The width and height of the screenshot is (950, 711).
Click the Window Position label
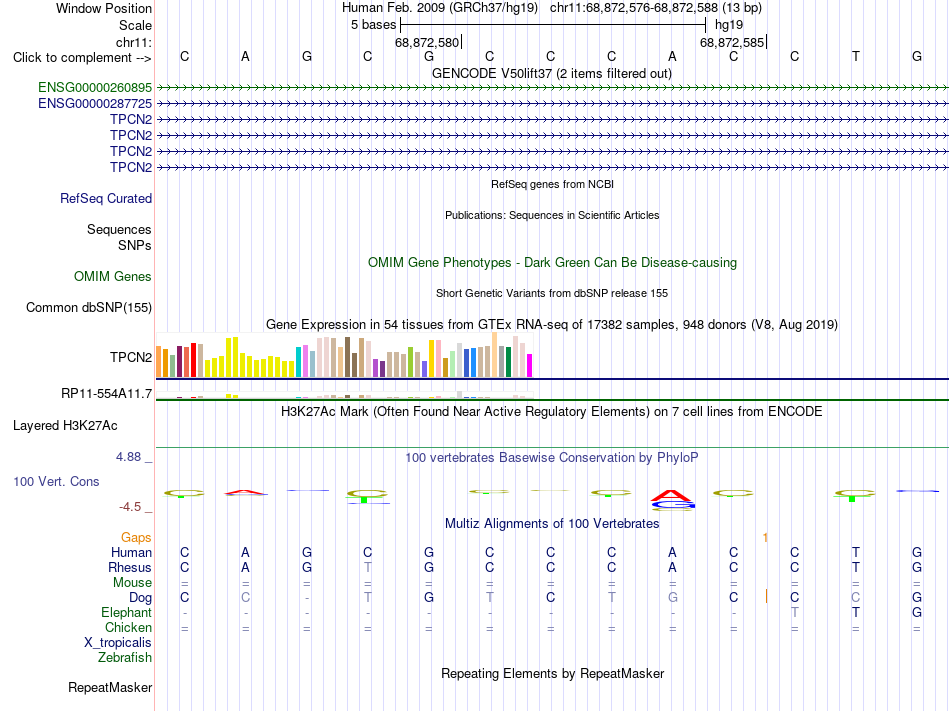click(x=104, y=8)
